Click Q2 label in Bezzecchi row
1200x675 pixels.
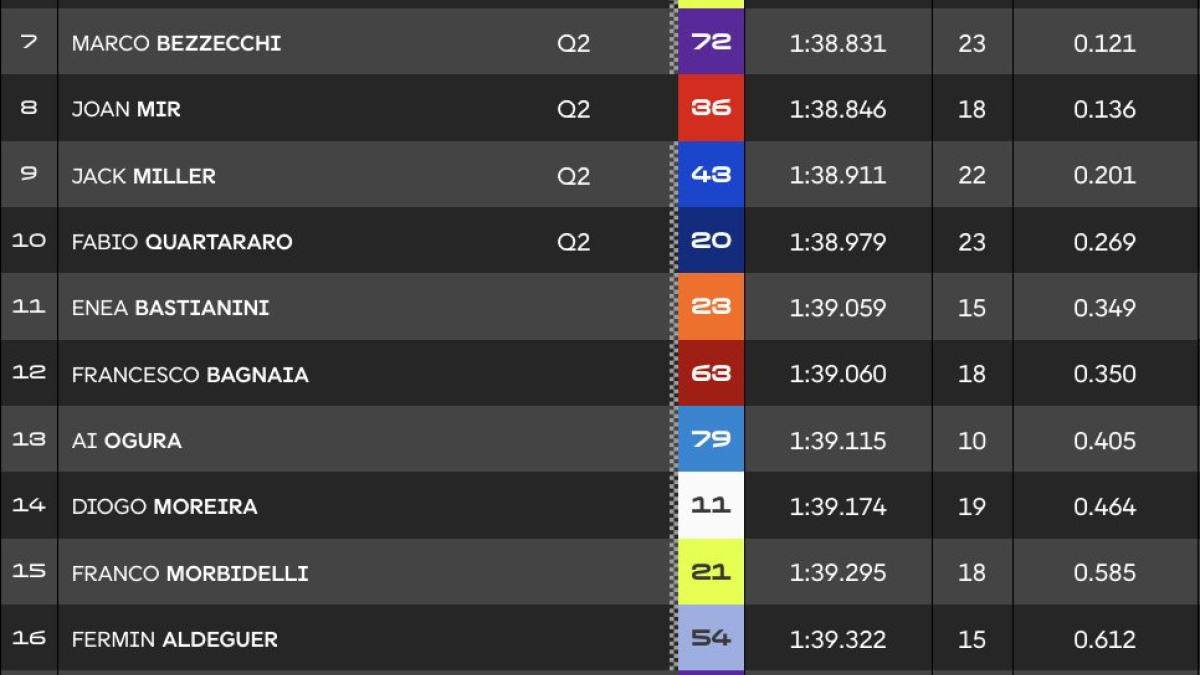coord(574,43)
